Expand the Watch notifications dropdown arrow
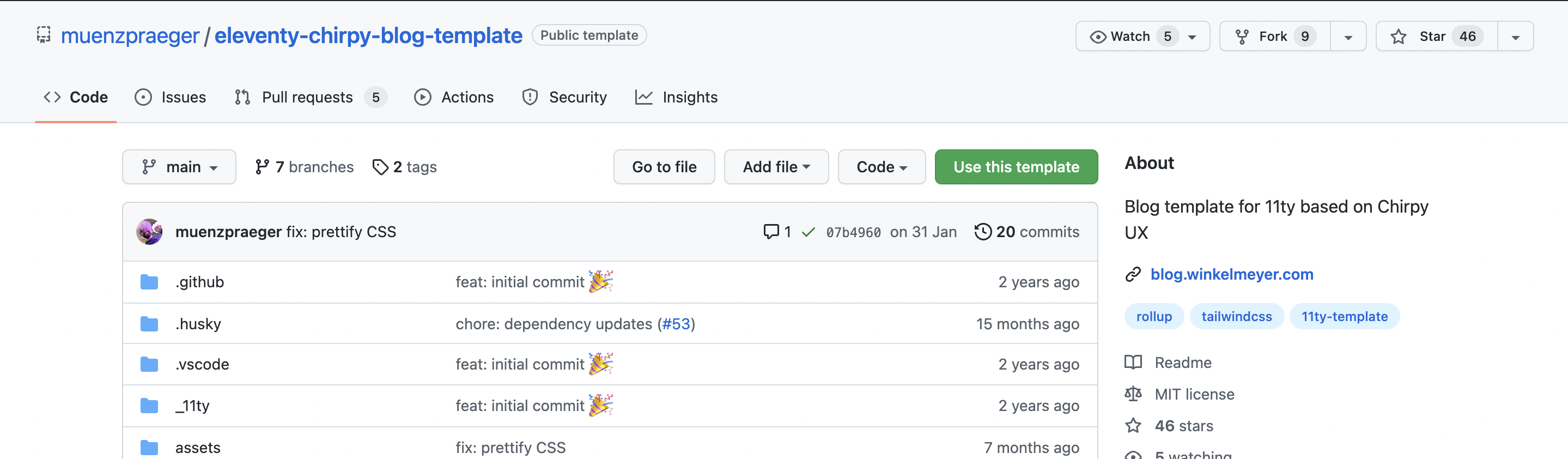1568x459 pixels. coord(1193,37)
